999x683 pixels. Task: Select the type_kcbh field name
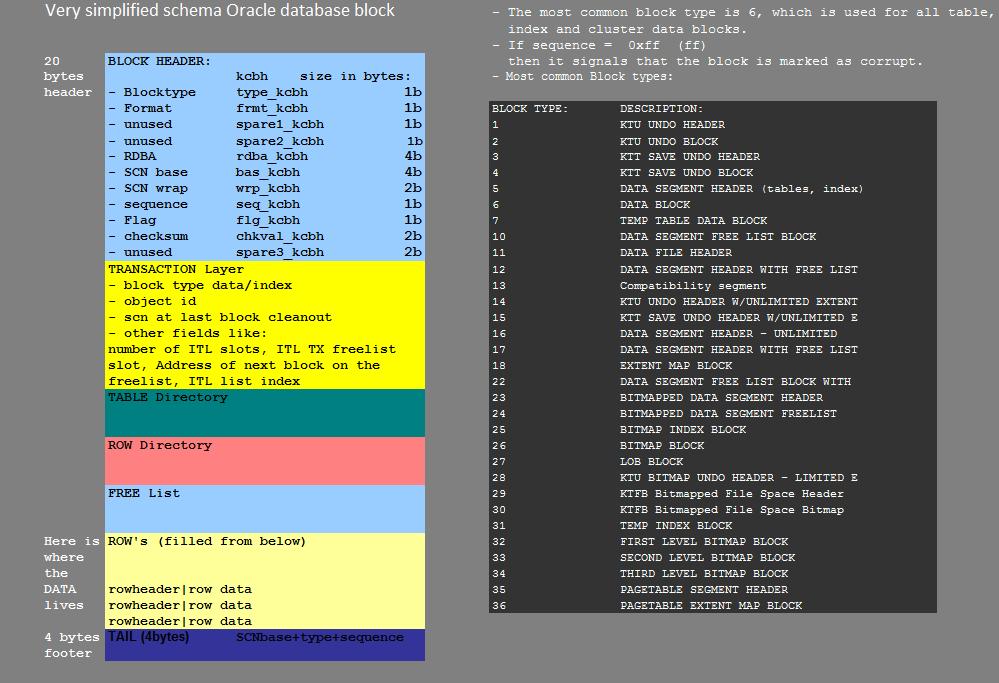pos(271,93)
